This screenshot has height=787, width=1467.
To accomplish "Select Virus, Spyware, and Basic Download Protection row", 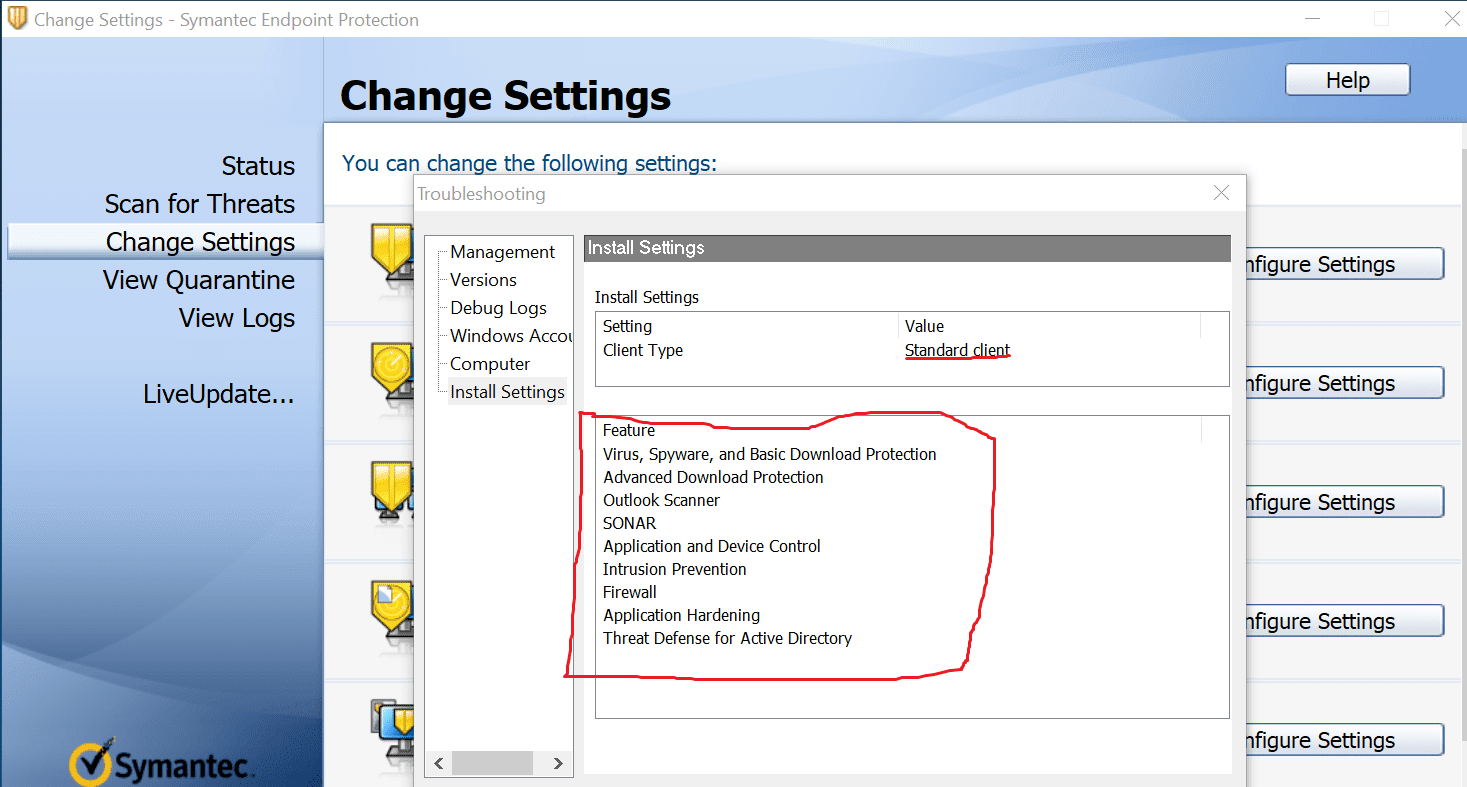I will [x=770, y=454].
